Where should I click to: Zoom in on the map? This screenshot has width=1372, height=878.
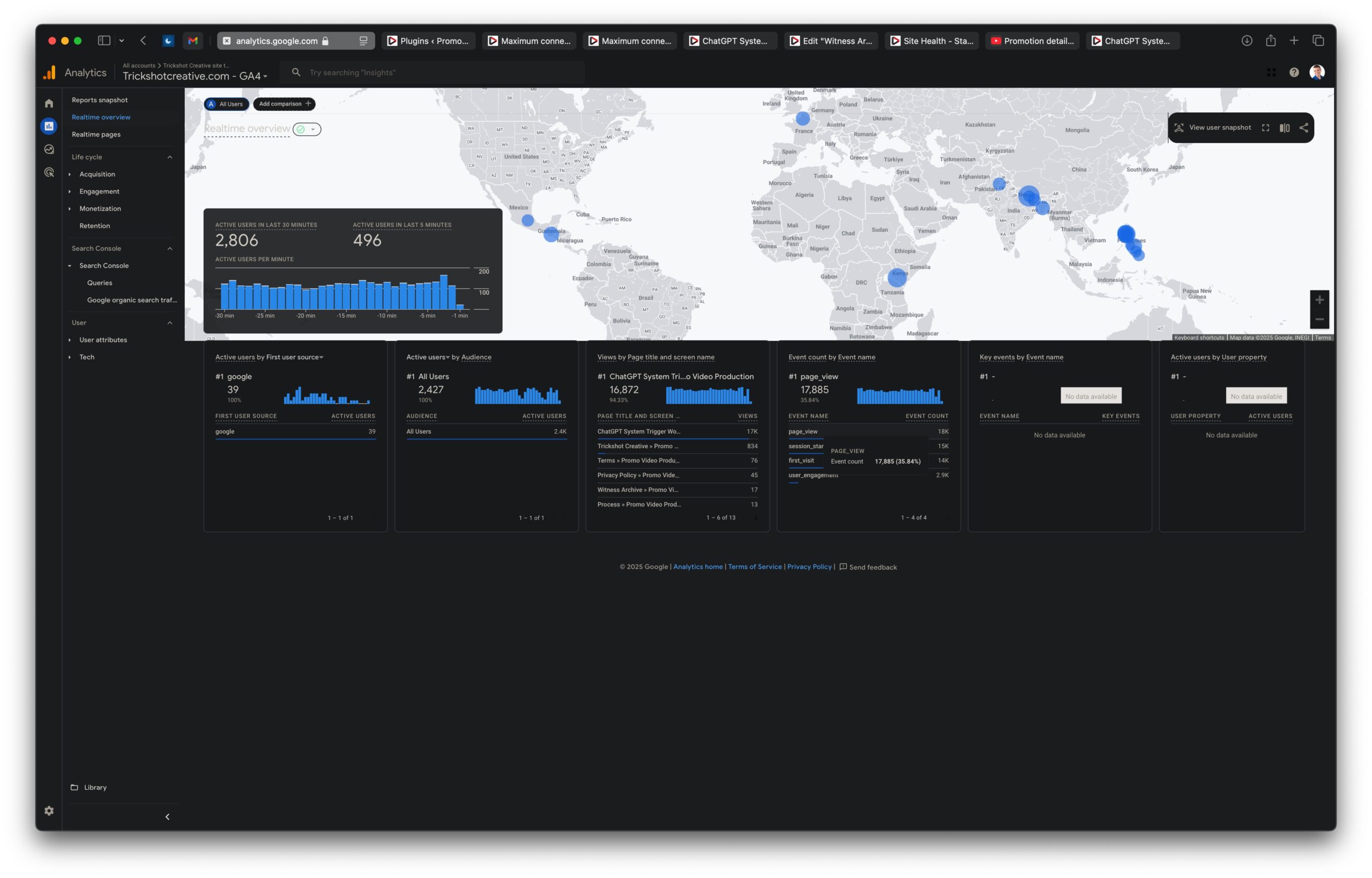pos(1319,300)
